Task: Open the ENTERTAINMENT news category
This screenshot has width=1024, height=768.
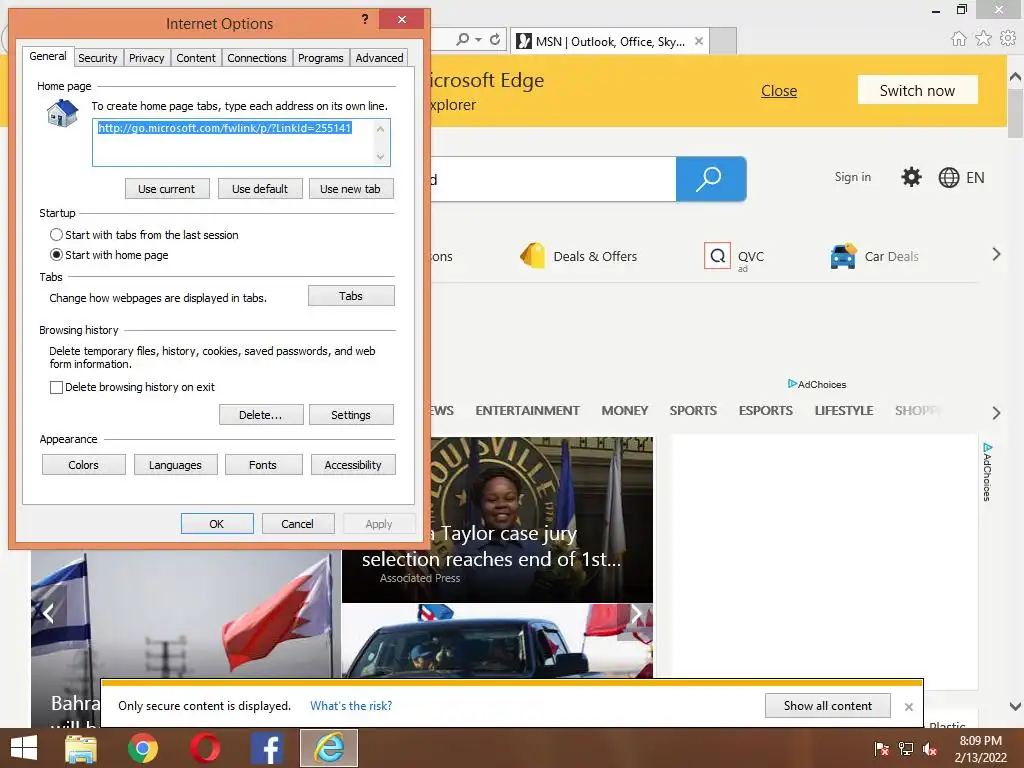Action: tap(527, 411)
